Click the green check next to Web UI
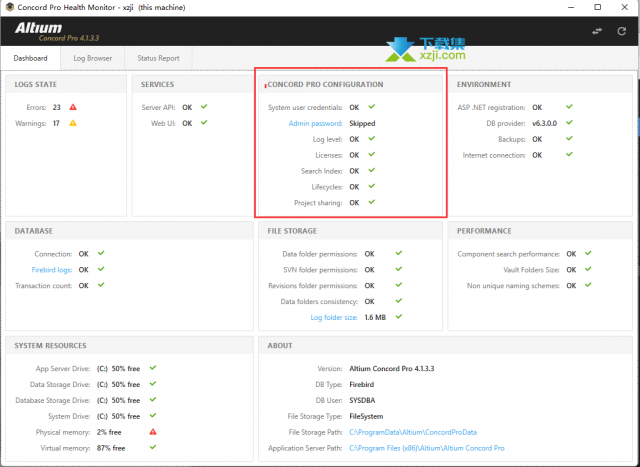The width and height of the screenshot is (640, 467). point(204,122)
